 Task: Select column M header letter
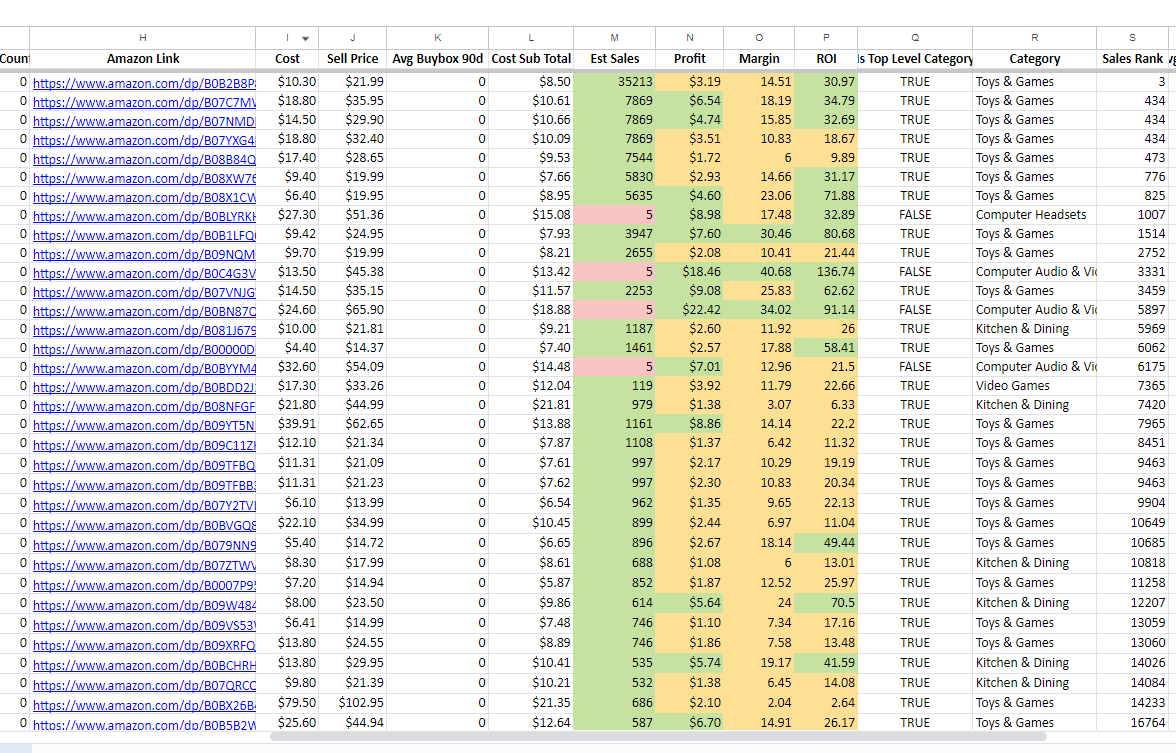(614, 38)
